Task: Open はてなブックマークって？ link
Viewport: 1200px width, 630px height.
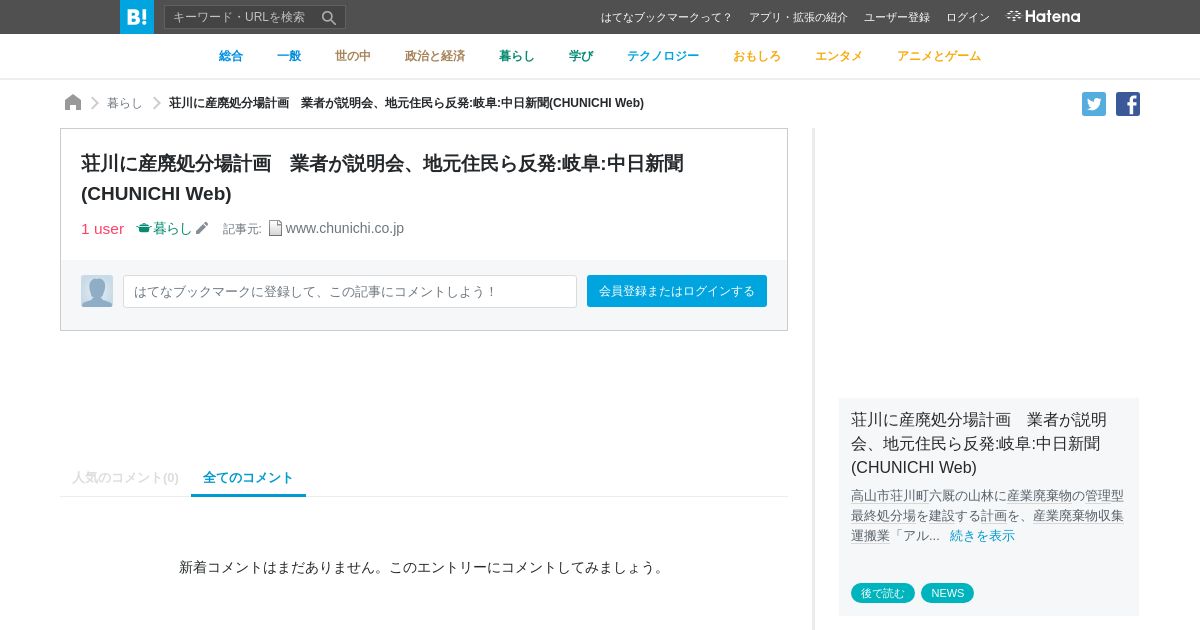Action: 666,18
